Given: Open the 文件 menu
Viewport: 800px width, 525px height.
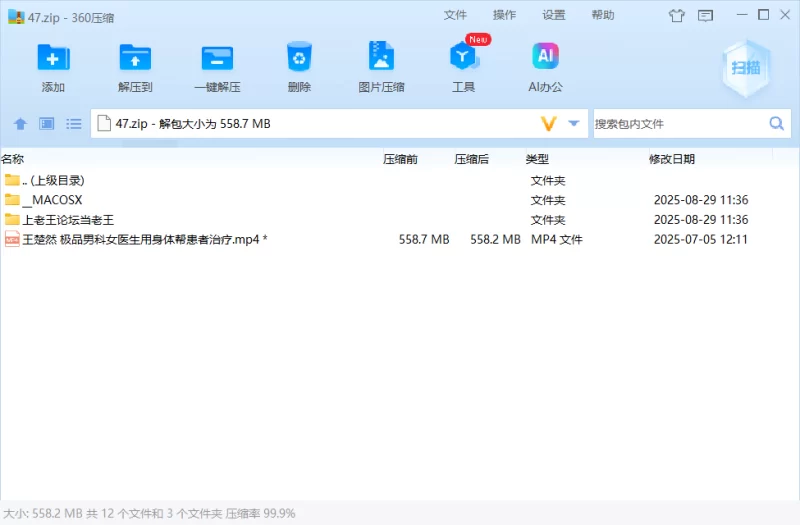Looking at the screenshot, I should [455, 15].
